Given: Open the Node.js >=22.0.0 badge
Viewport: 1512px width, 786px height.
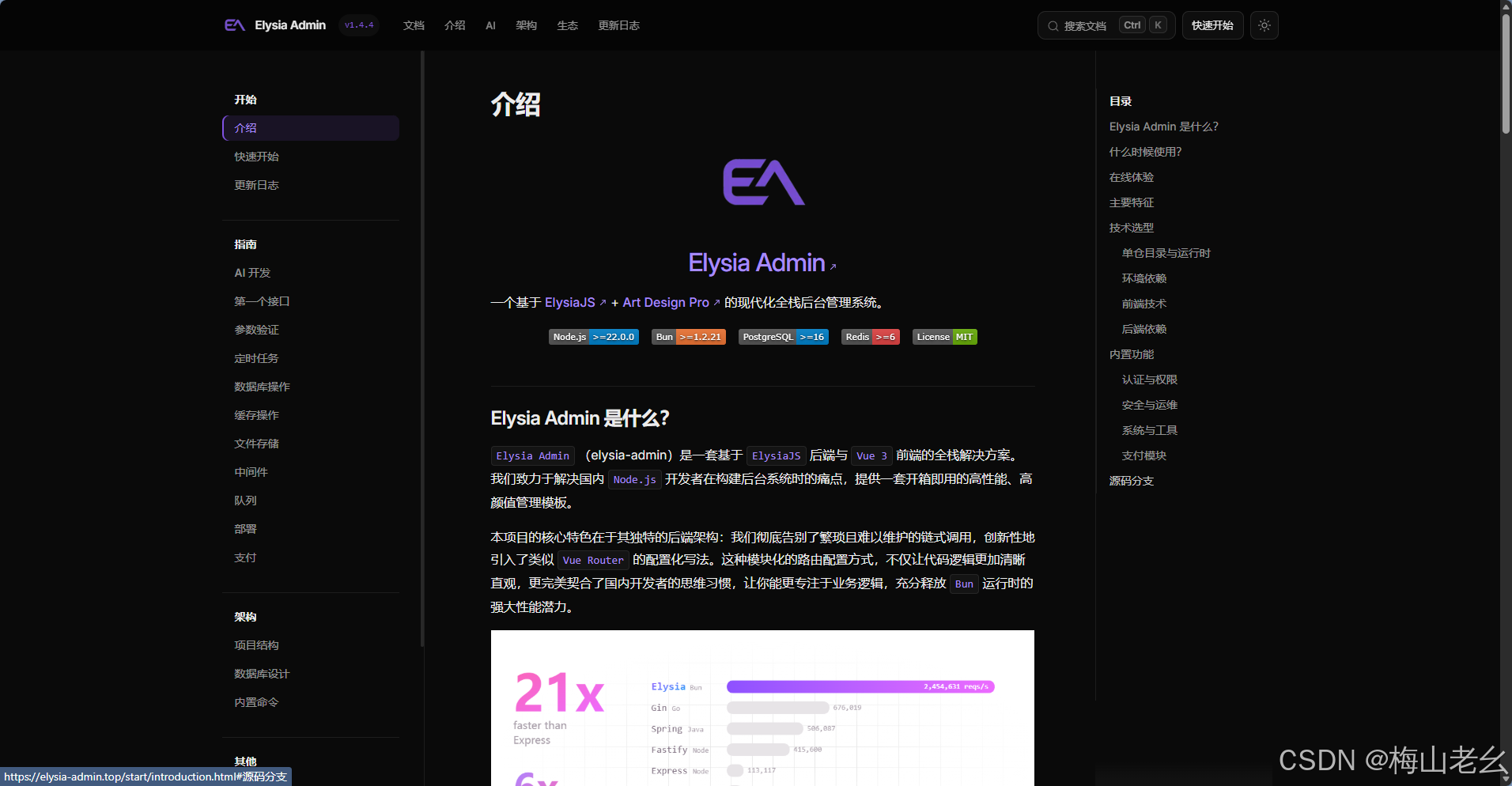Looking at the screenshot, I should (x=594, y=337).
